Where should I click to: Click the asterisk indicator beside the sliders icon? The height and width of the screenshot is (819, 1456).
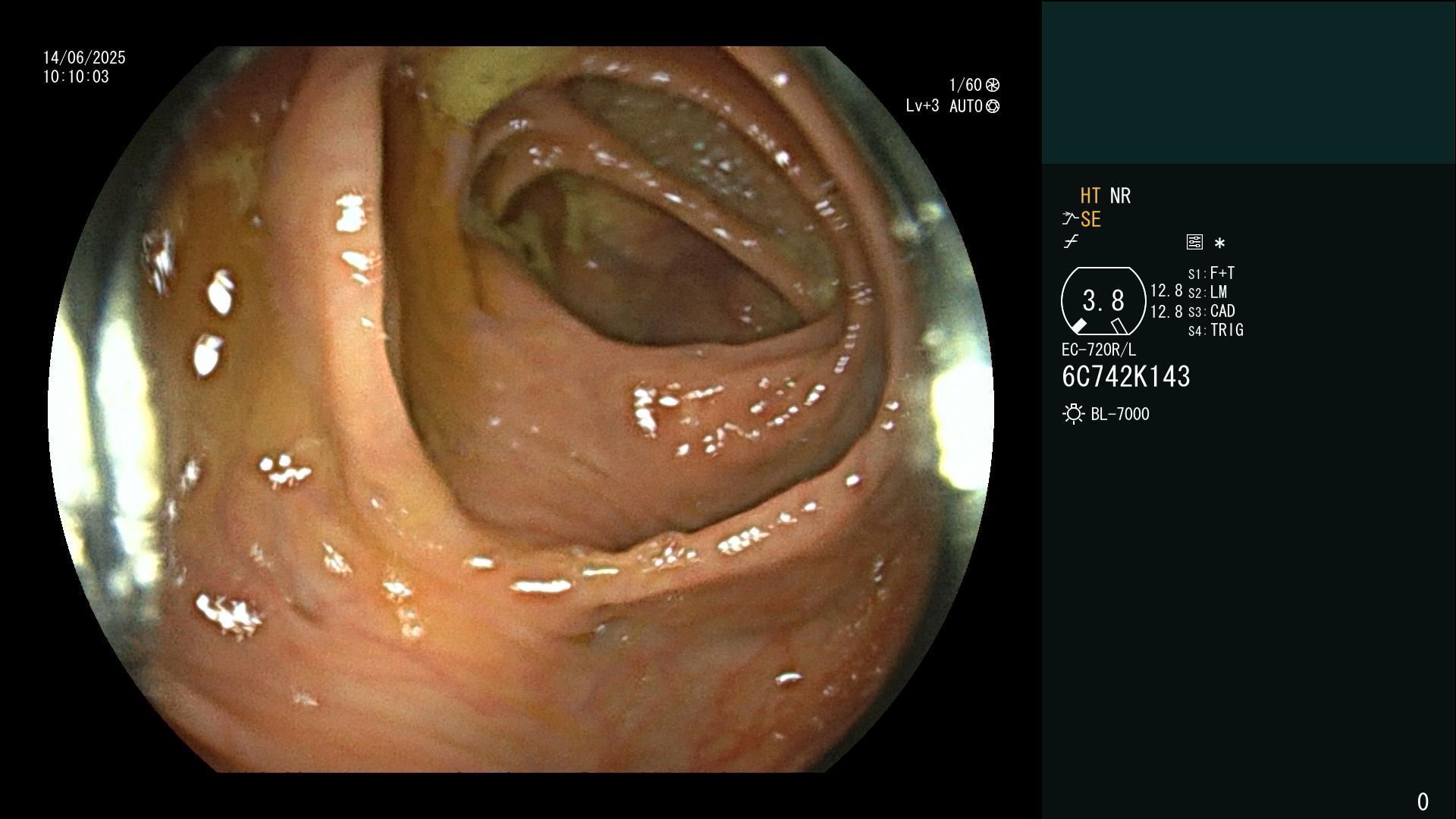tap(1219, 243)
